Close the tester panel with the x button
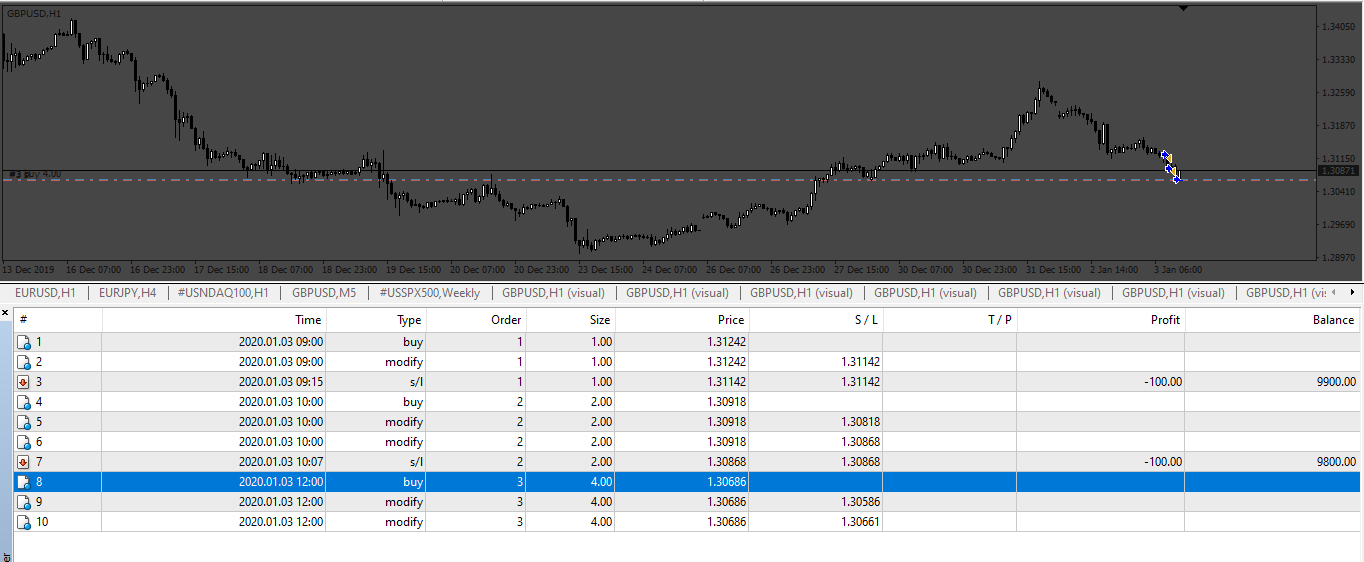The width and height of the screenshot is (1364, 562). tap(5, 314)
